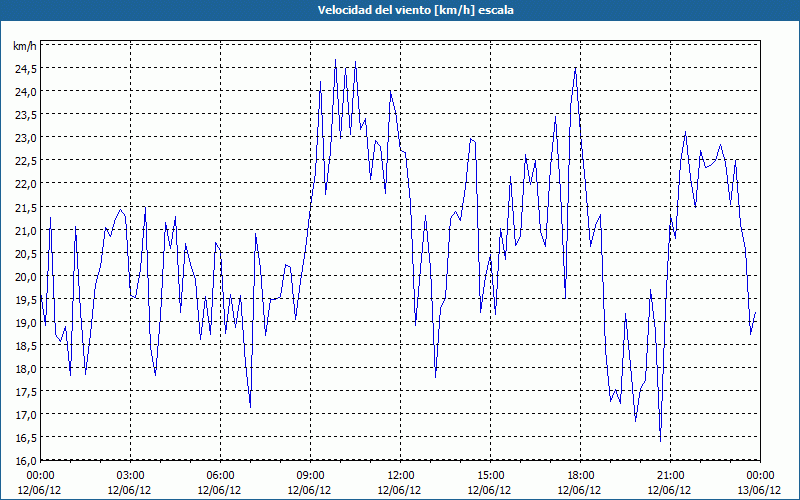Click the '13/06/12' date label
Viewport: 800px width, 500px height.
(x=760, y=490)
